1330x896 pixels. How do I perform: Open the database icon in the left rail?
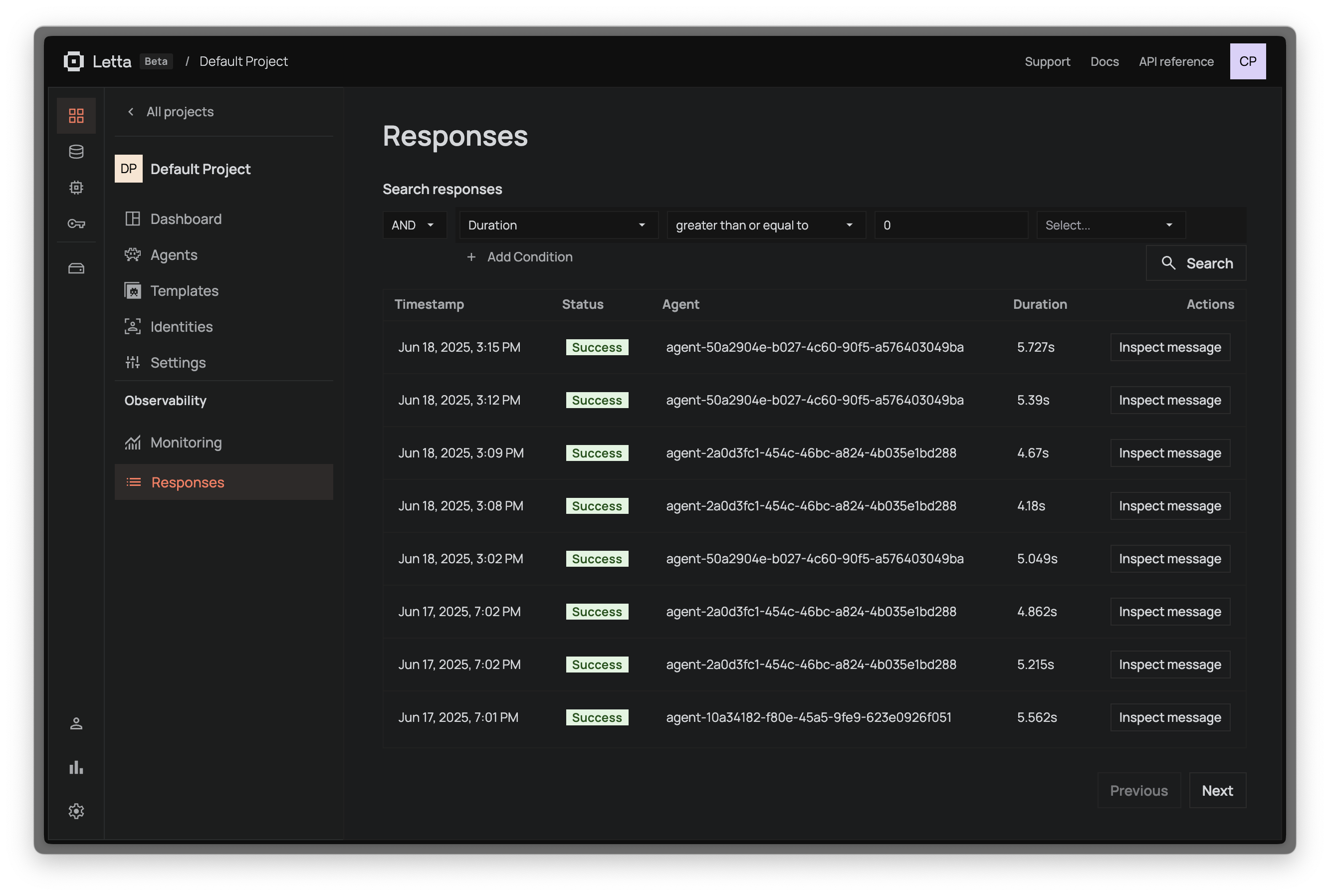click(x=76, y=152)
